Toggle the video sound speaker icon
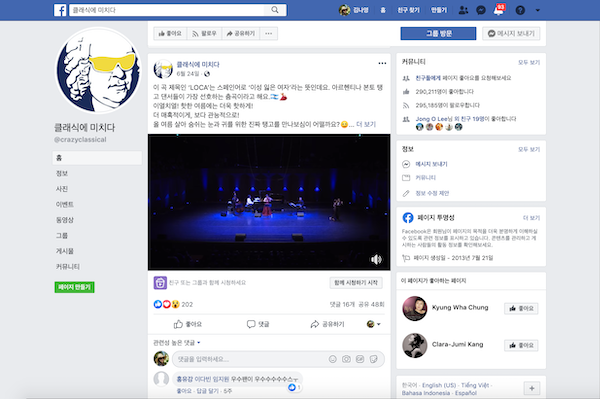The height and width of the screenshot is (399, 600). 376,259
